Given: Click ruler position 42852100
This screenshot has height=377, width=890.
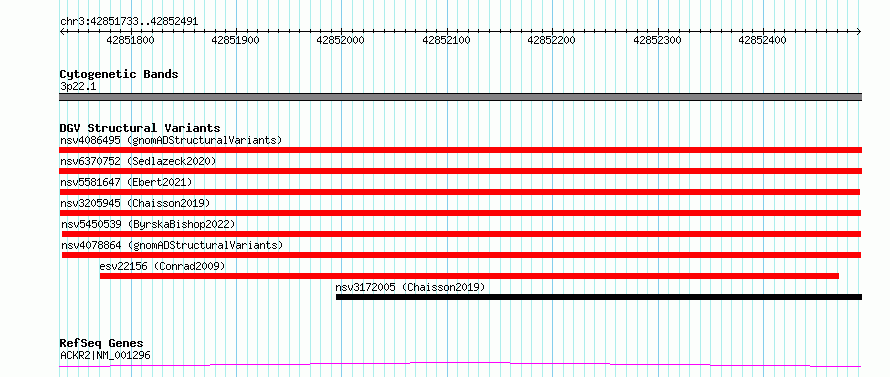Looking at the screenshot, I should pyautogui.click(x=446, y=40).
